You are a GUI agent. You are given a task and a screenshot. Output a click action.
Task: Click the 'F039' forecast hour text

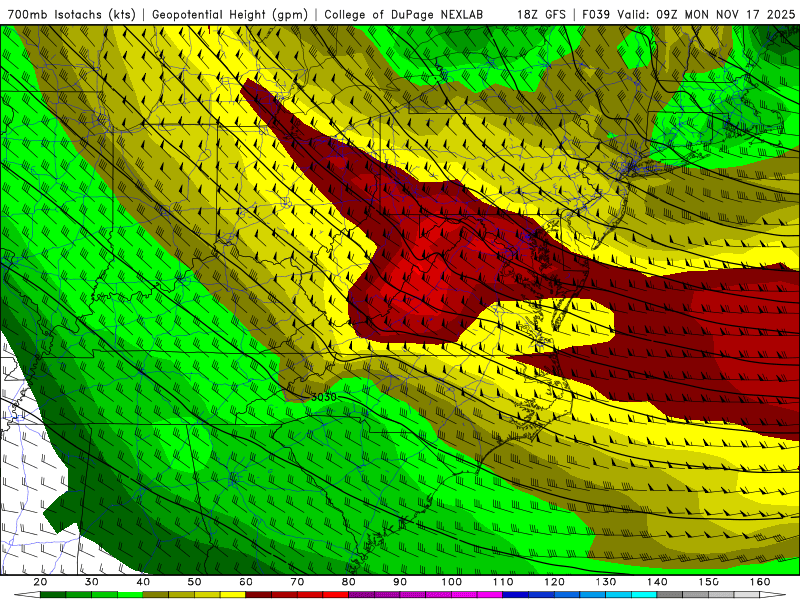pos(596,14)
